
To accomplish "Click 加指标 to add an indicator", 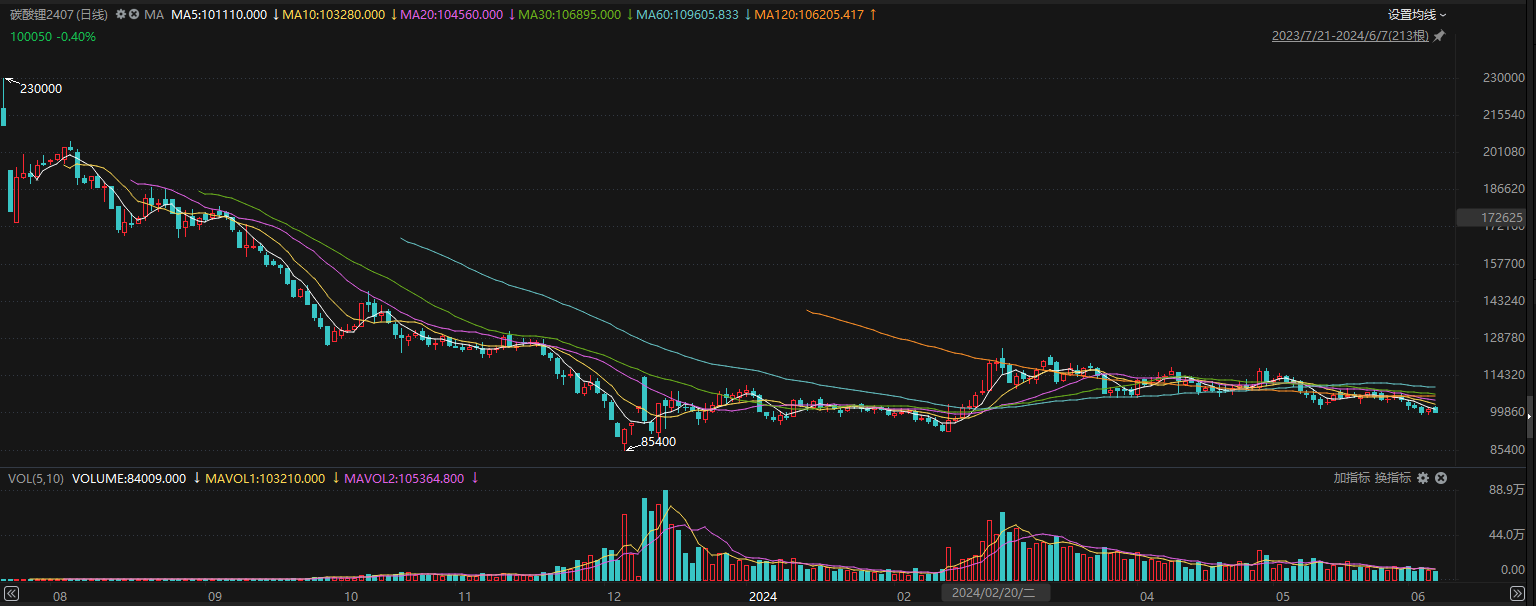I will (x=1351, y=478).
